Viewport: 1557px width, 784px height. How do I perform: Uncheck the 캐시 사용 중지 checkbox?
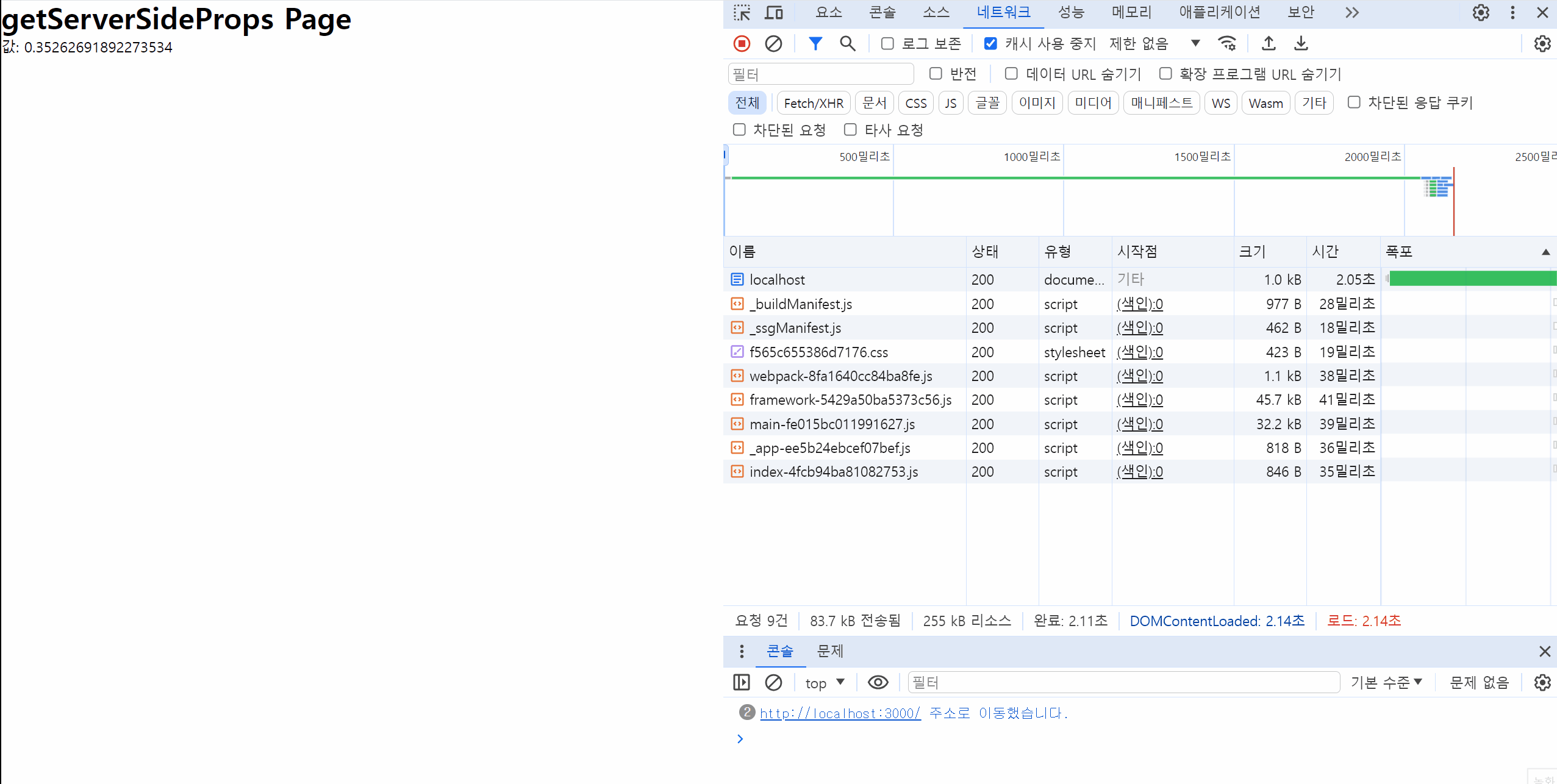coord(990,43)
